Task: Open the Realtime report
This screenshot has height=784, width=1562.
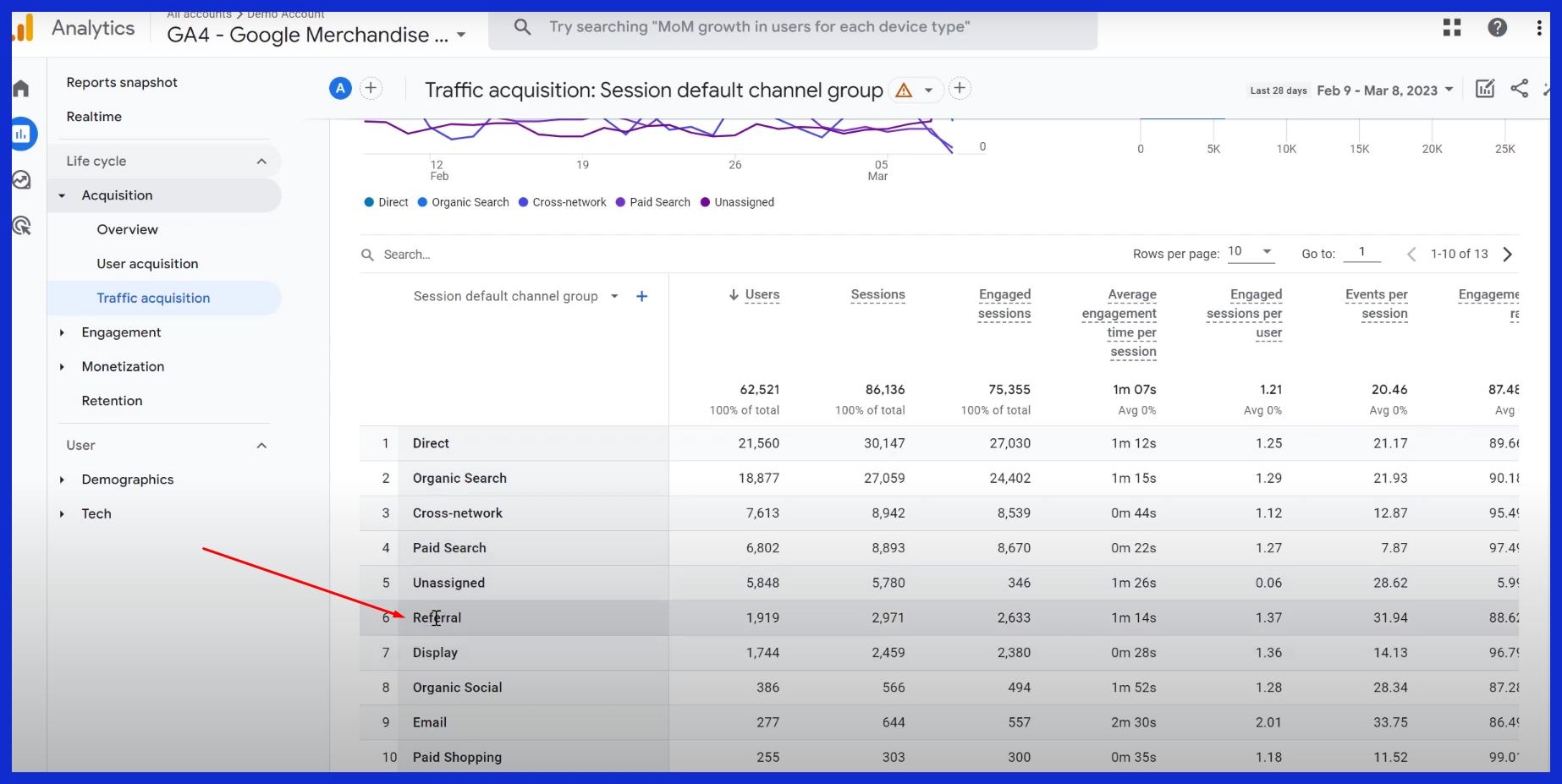Action: (x=94, y=117)
